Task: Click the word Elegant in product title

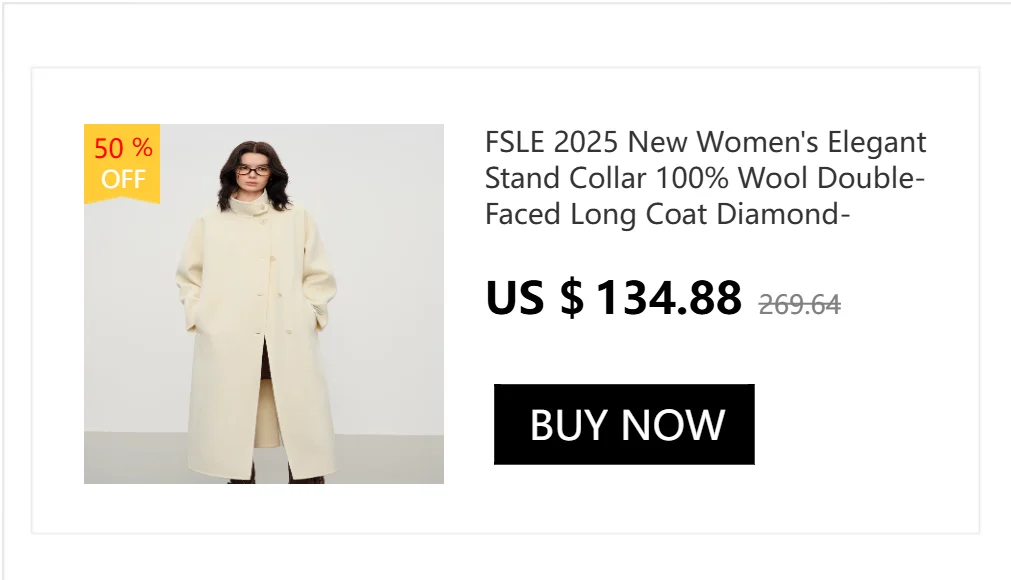Action: point(877,143)
